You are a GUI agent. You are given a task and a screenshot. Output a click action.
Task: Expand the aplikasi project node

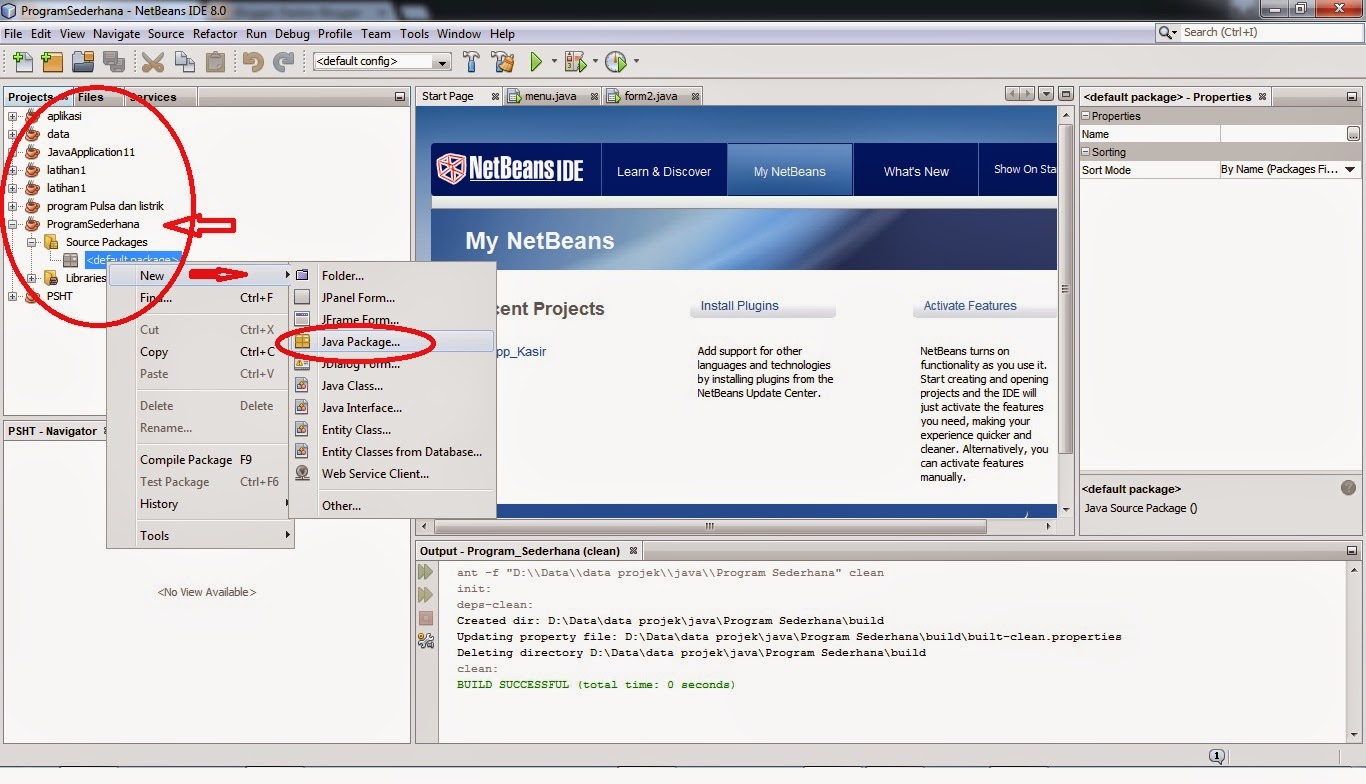pyautogui.click(x=13, y=116)
